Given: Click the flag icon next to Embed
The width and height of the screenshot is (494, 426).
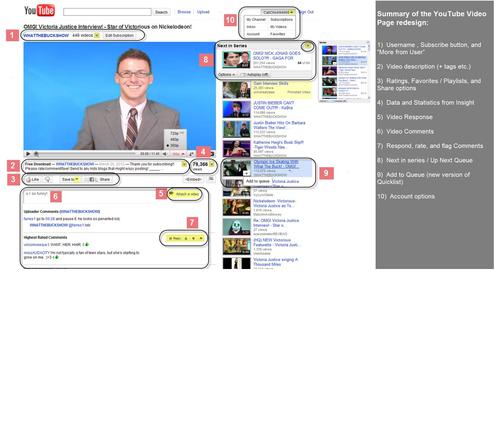Looking at the screenshot, I should [211, 179].
